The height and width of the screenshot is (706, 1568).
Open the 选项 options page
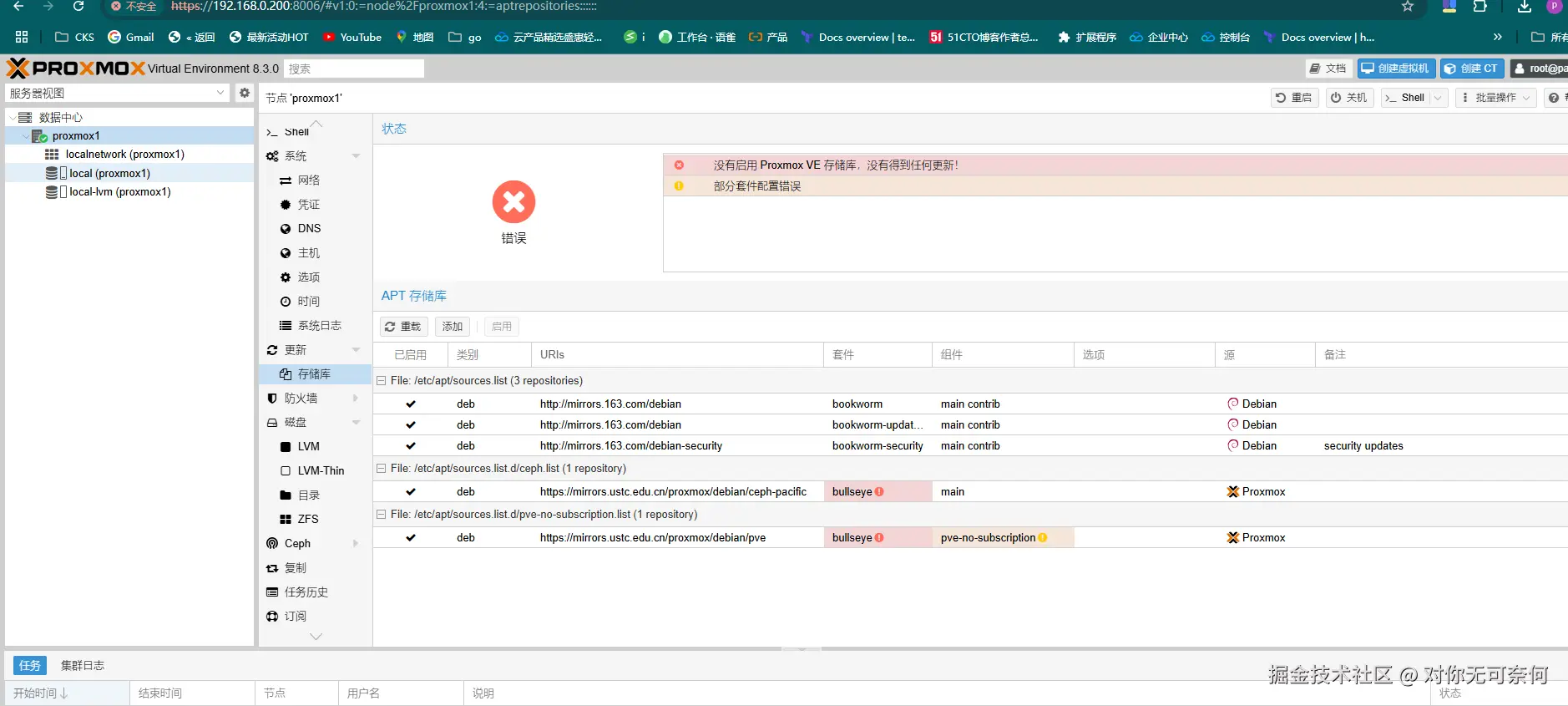[308, 277]
